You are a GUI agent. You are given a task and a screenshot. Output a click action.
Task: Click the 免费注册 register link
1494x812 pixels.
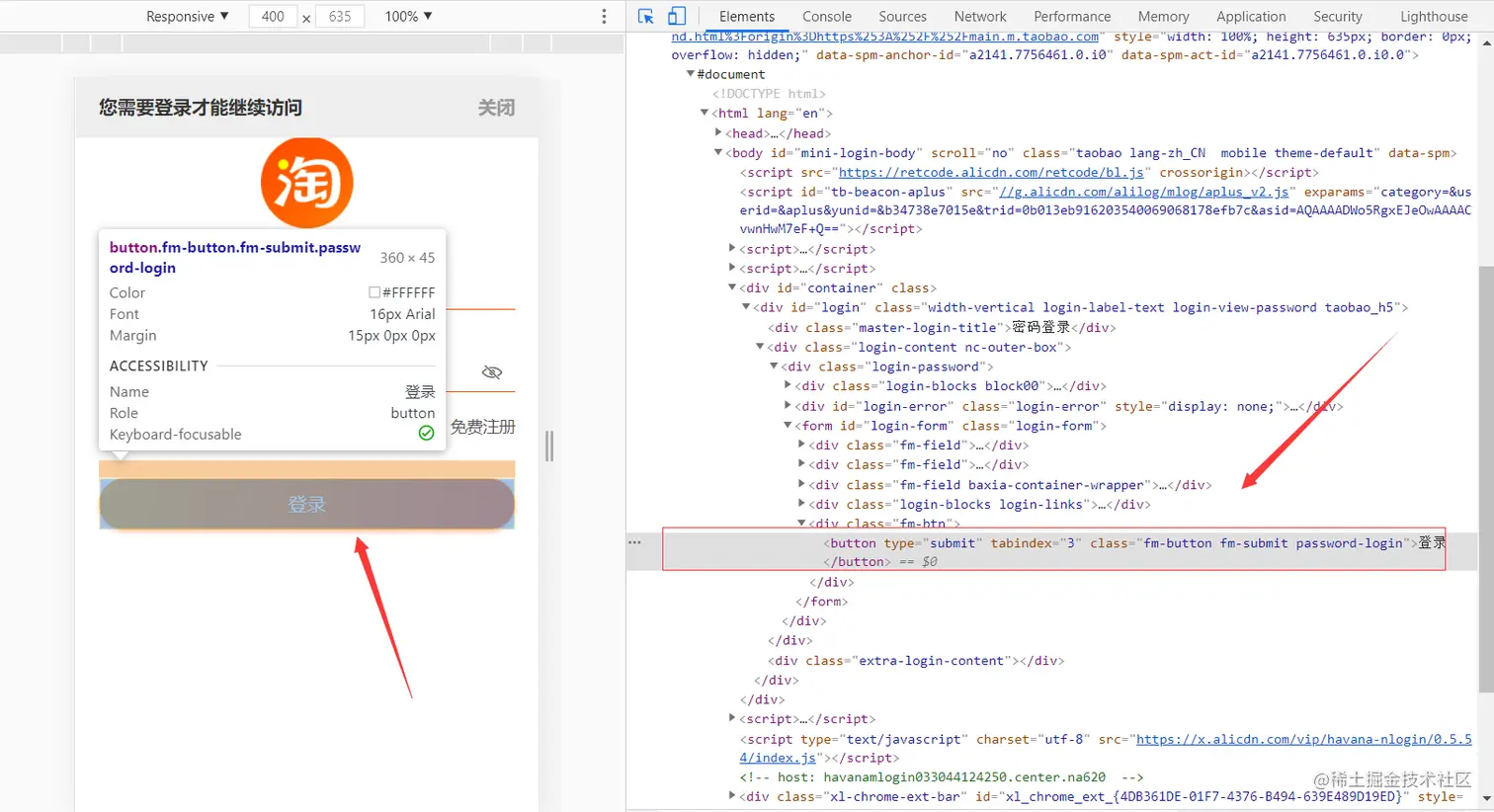[x=482, y=427]
